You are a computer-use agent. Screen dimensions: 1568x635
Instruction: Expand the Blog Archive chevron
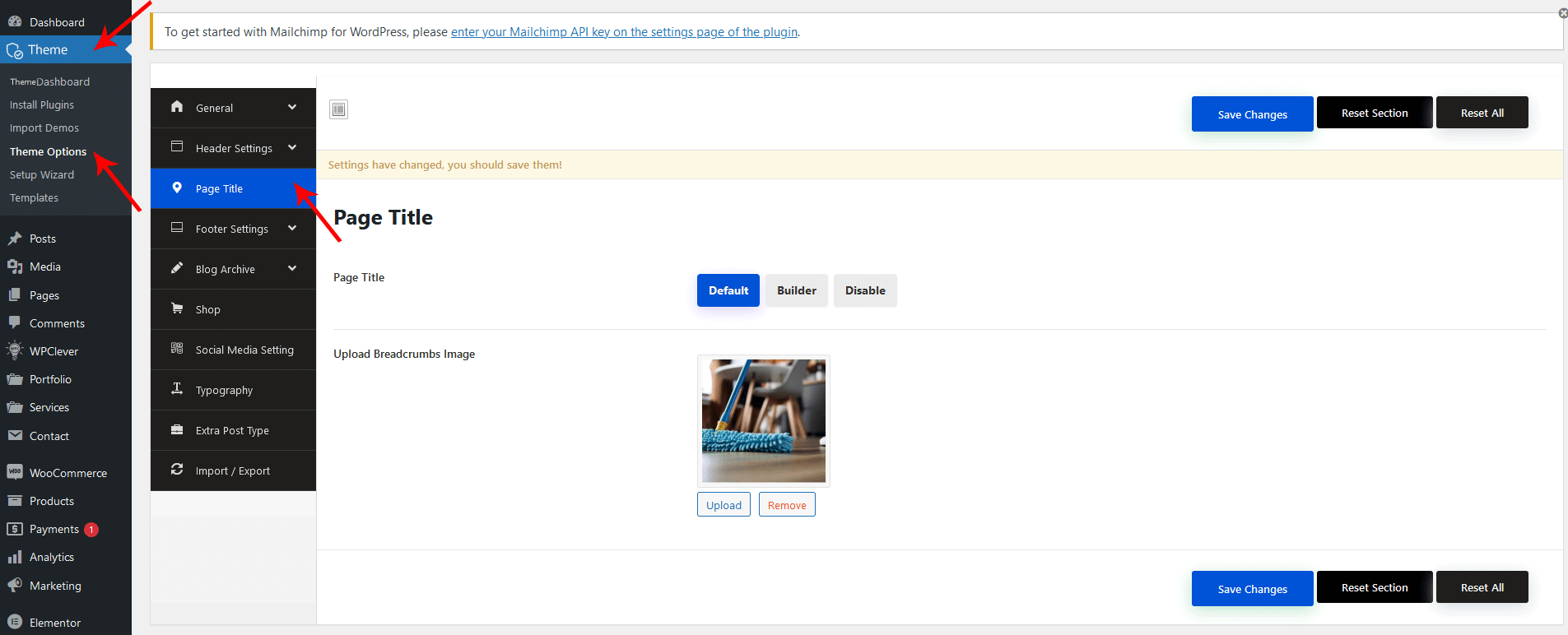(292, 269)
